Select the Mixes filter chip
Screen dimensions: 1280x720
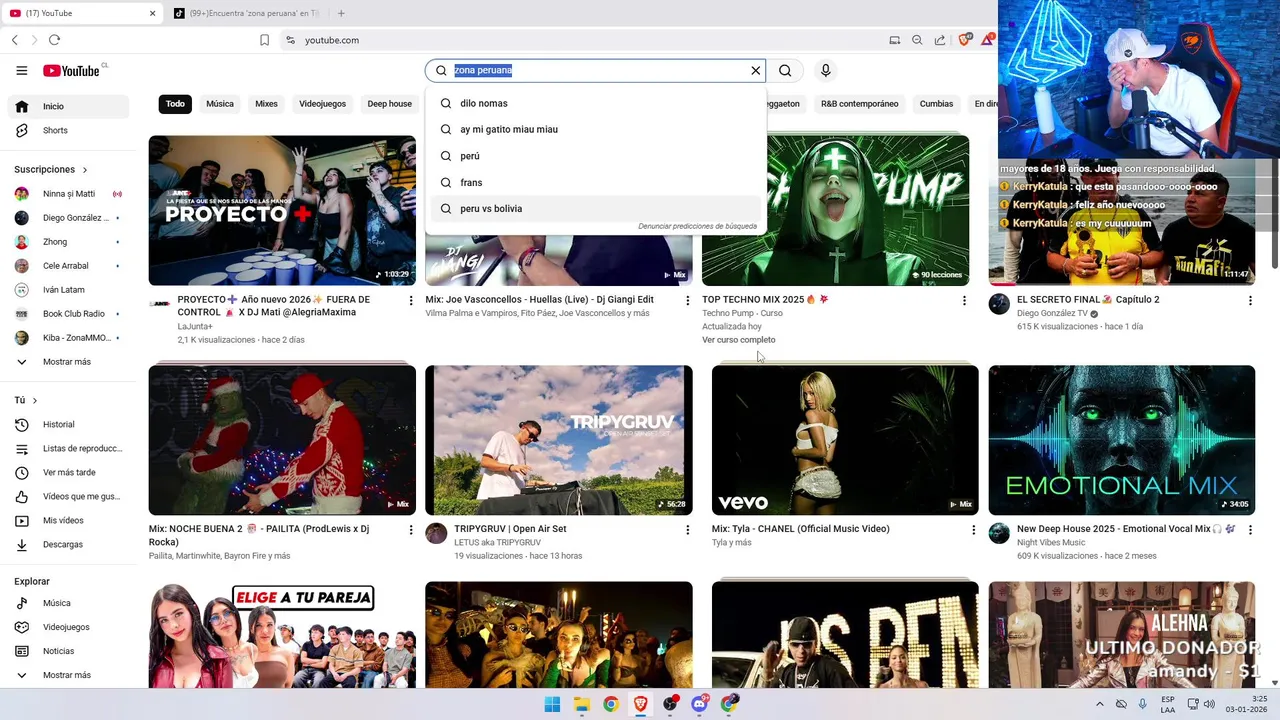[x=266, y=104]
